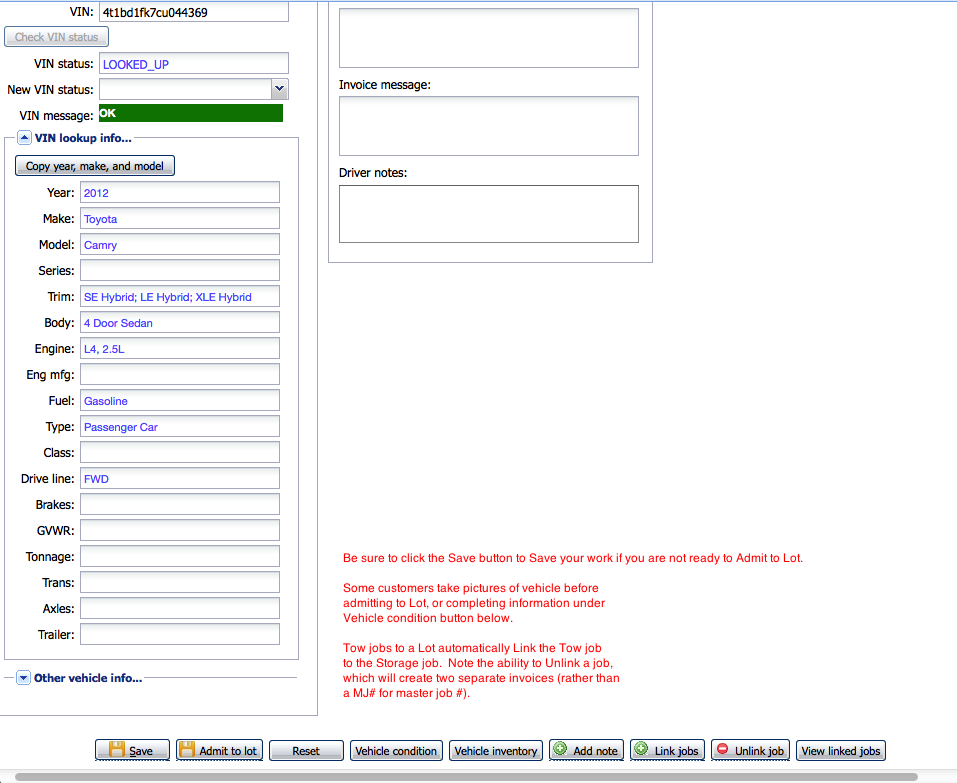
Task: Click the horizontal scrollbar at the bottom
Action: pyautogui.click(x=465, y=776)
